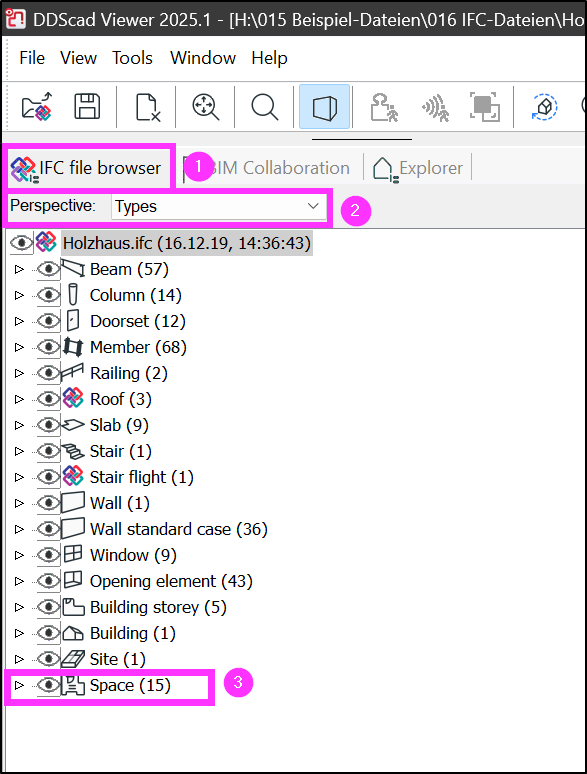Switch to the IFC file browser tab
Screen dimensions: 587x774
(x=88, y=168)
